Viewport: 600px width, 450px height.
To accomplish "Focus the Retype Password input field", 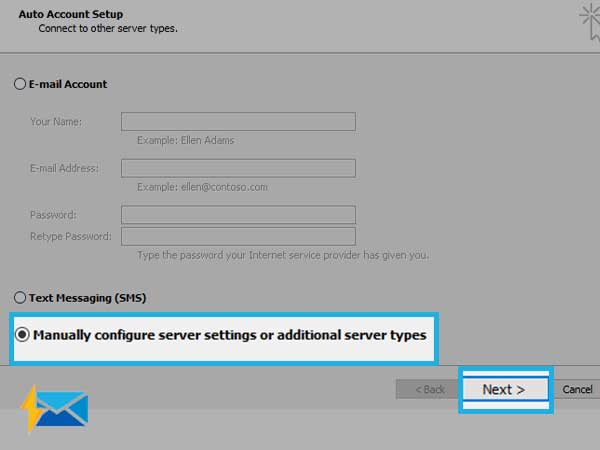I will 238,236.
